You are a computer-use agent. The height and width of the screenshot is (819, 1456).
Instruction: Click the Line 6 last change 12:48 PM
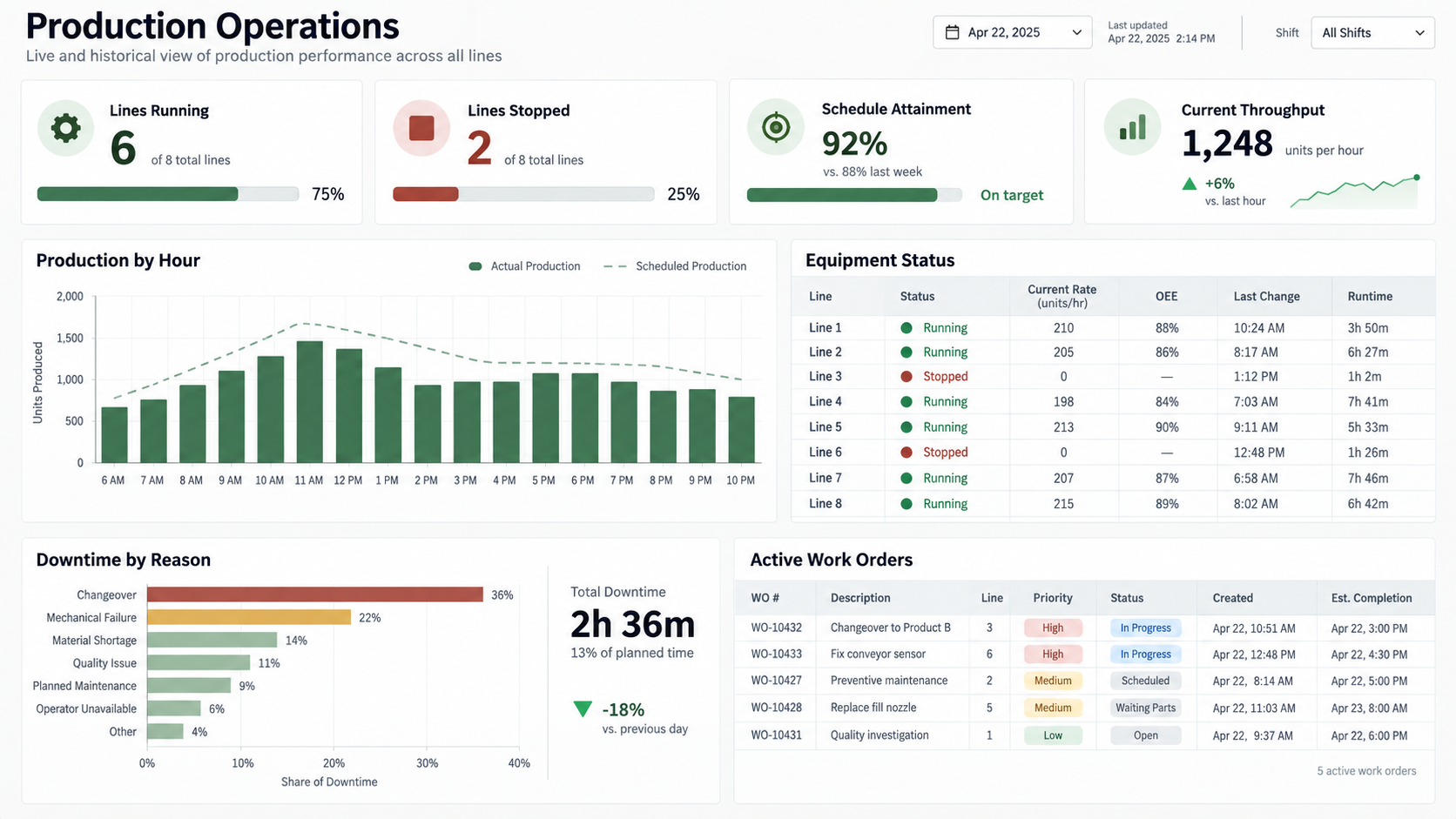click(1258, 453)
